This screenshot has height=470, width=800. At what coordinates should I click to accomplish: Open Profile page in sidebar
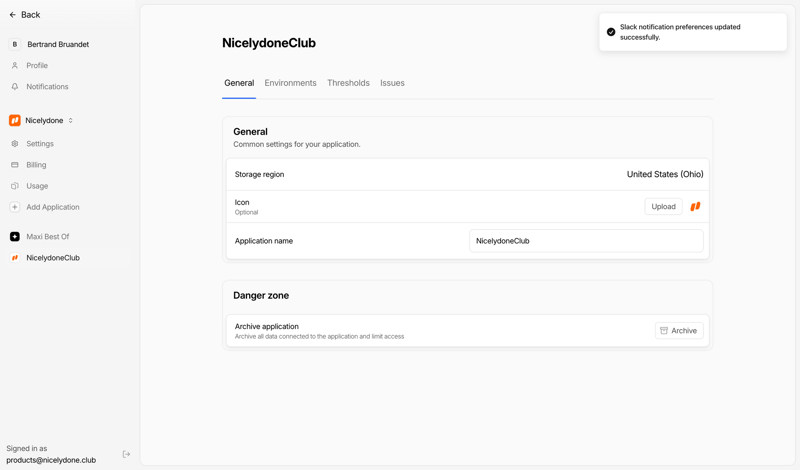[37, 65]
